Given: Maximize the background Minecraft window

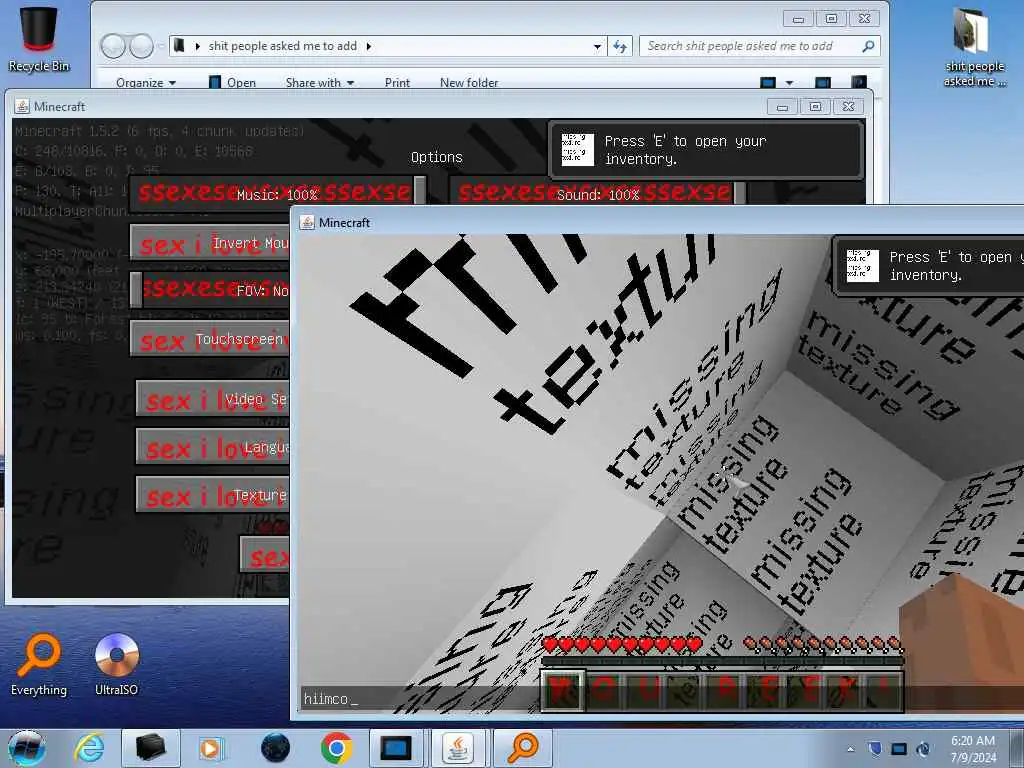Looking at the screenshot, I should (x=815, y=106).
